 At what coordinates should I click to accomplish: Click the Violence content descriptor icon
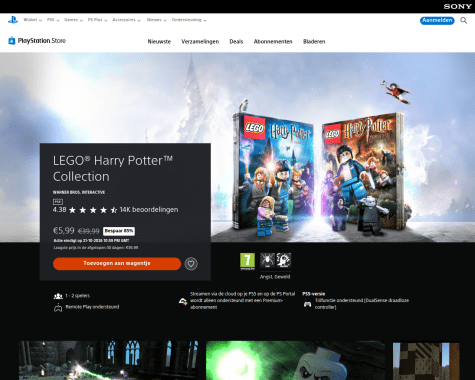284,260
